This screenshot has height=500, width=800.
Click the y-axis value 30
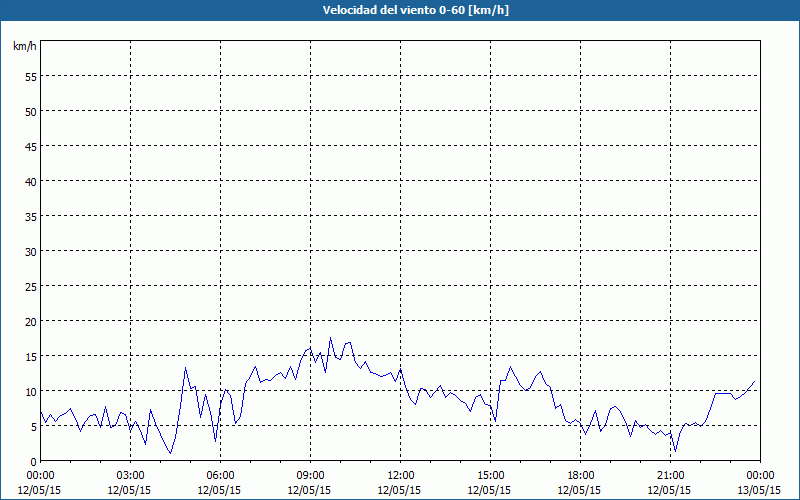pos(31,252)
